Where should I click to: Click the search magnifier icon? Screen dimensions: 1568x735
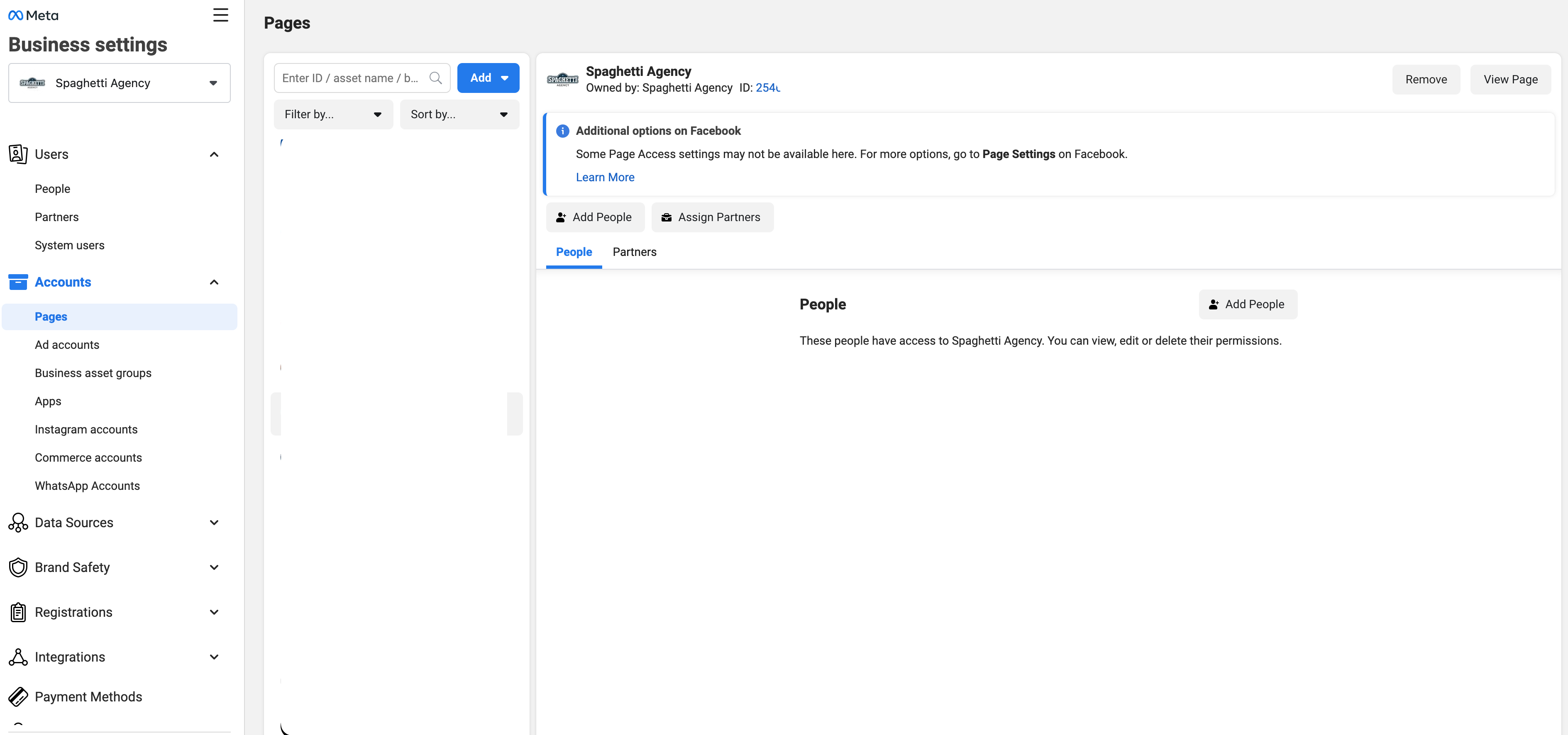click(x=435, y=78)
